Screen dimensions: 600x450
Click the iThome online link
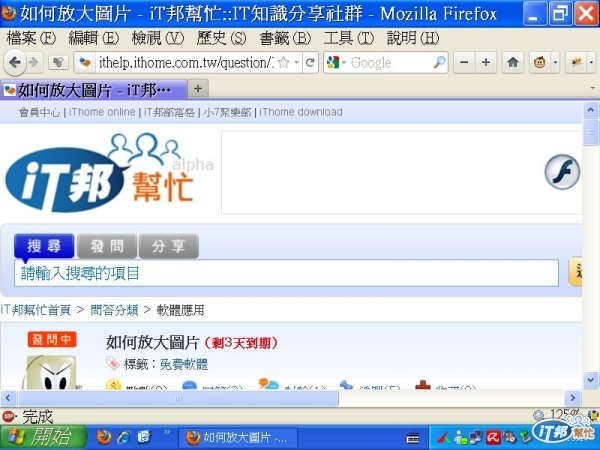(102, 112)
